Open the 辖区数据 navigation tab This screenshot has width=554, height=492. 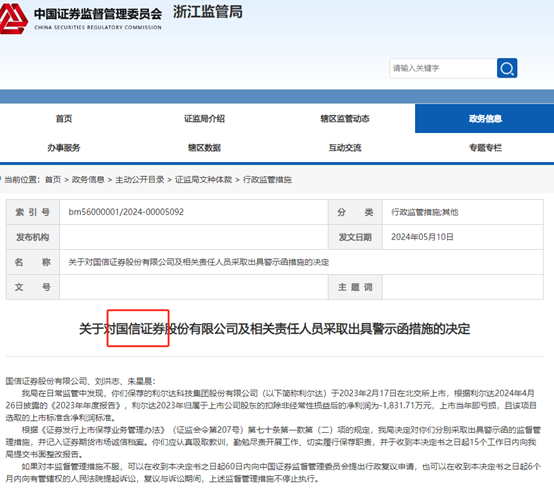click(204, 148)
